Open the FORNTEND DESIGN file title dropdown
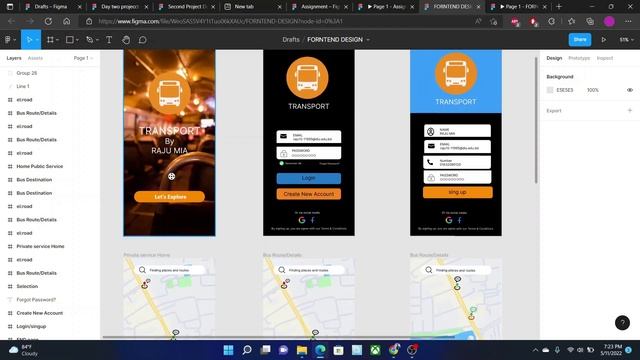This screenshot has height=360, width=640. click(x=368, y=40)
